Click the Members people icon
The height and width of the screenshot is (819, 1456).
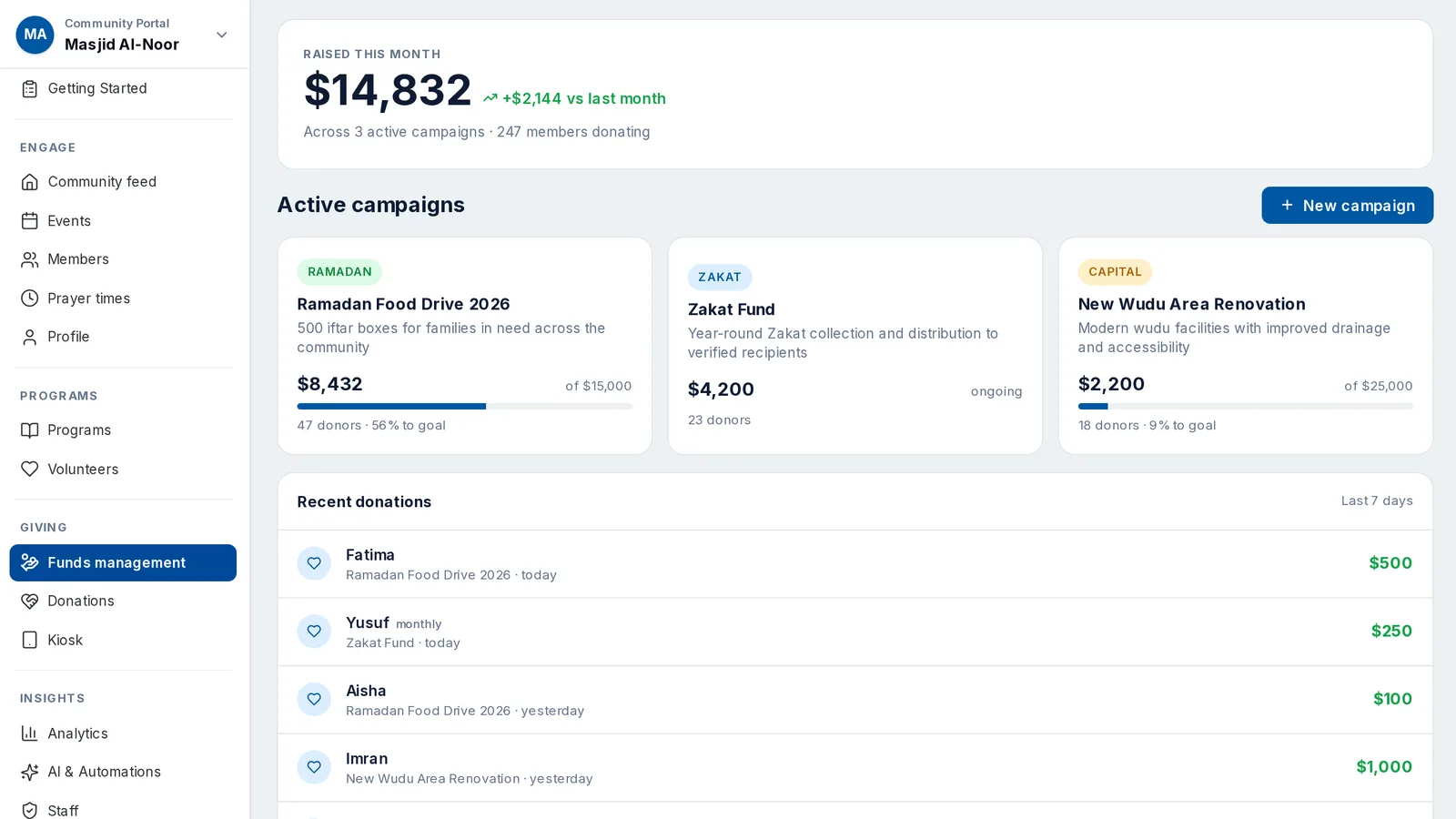pyautogui.click(x=30, y=259)
